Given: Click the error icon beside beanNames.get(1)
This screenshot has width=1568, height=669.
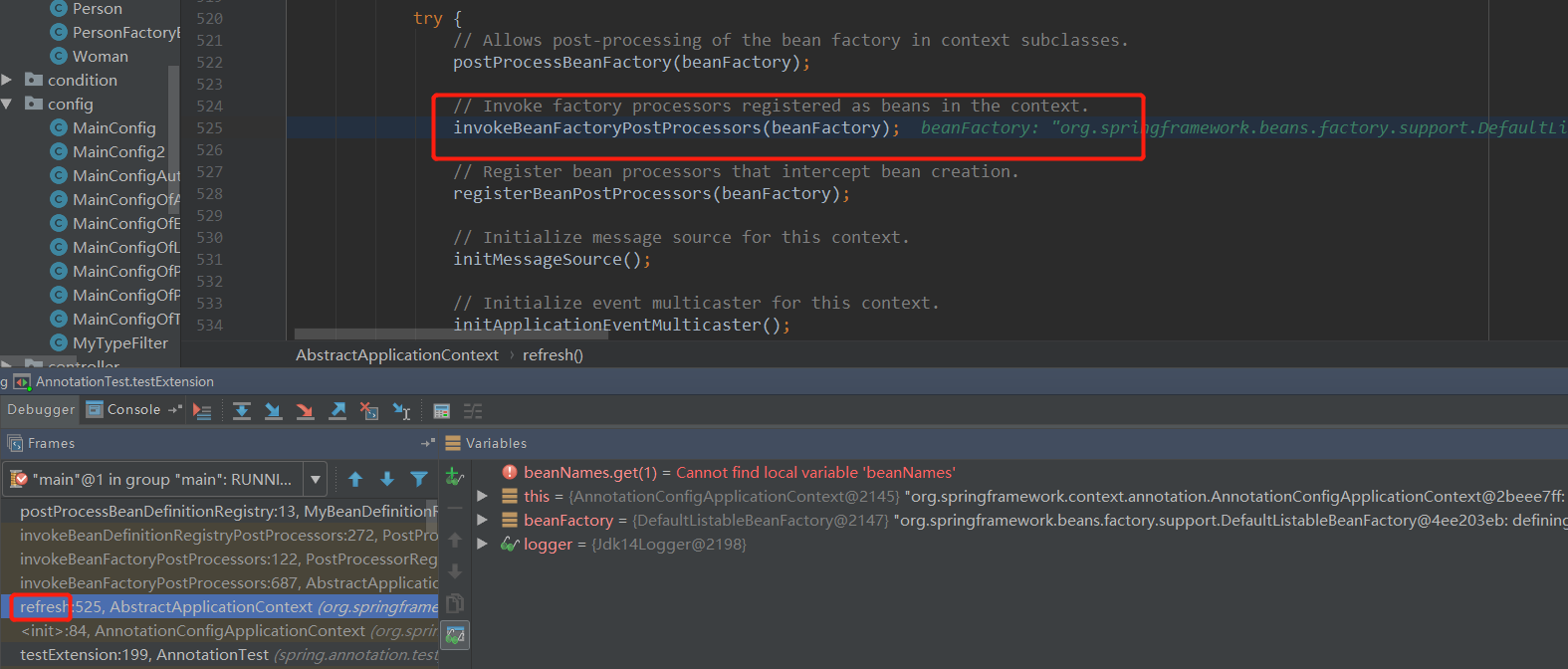Looking at the screenshot, I should coord(510,472).
